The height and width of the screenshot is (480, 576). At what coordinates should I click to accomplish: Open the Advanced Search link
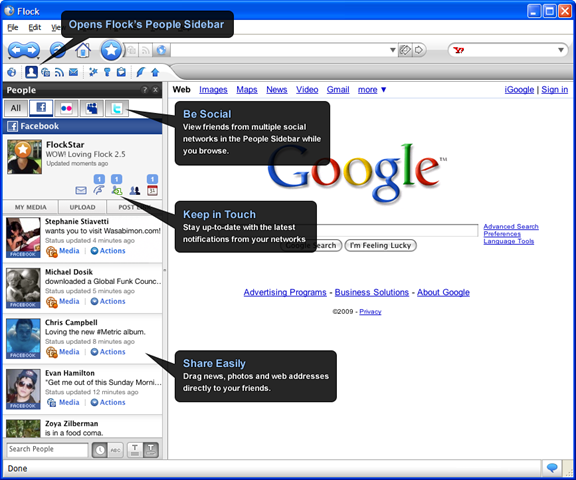pos(511,227)
